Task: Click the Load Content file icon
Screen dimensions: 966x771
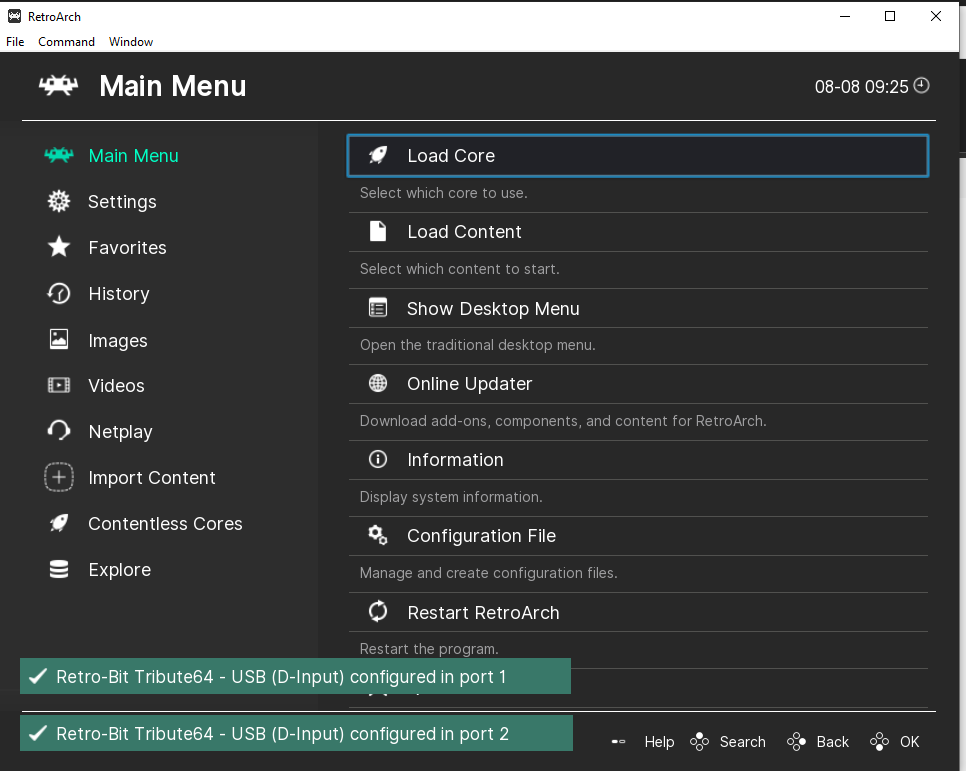Action: coord(378,231)
